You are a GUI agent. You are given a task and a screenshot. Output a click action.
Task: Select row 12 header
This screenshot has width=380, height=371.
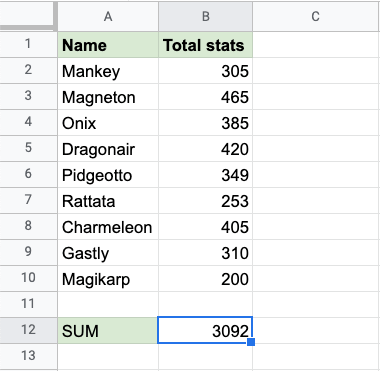[28, 330]
